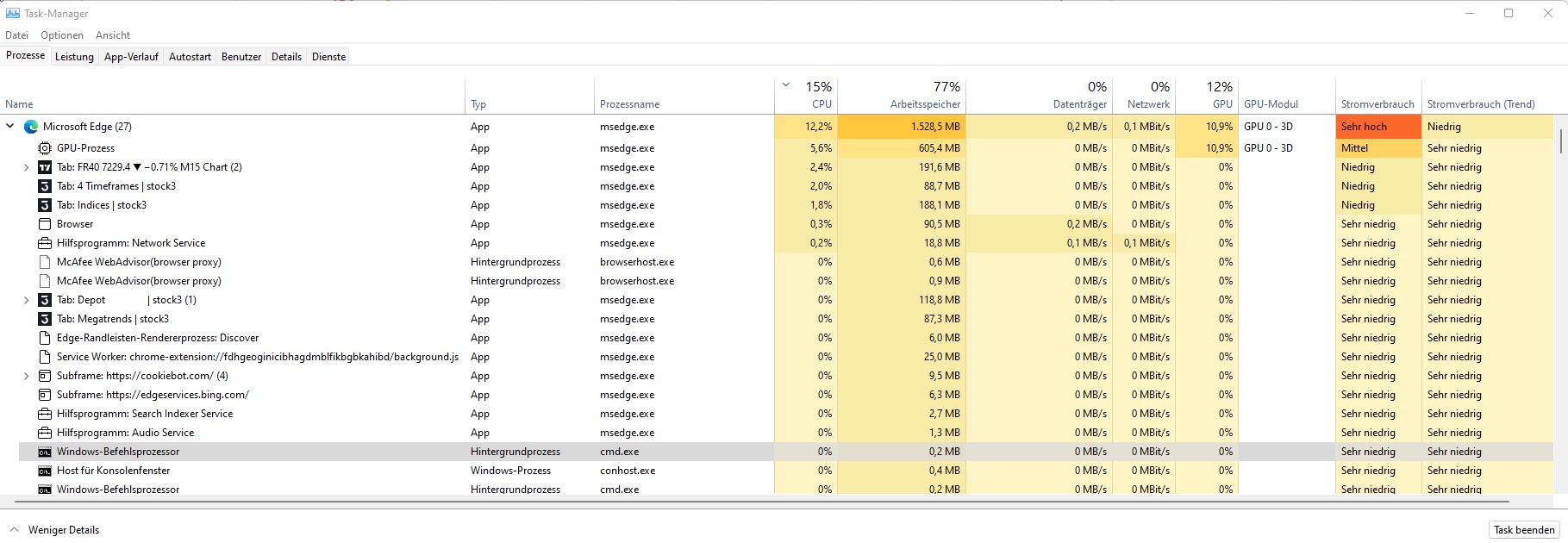Sort by the Typ column header
The image size is (1568, 543).
[529, 97]
